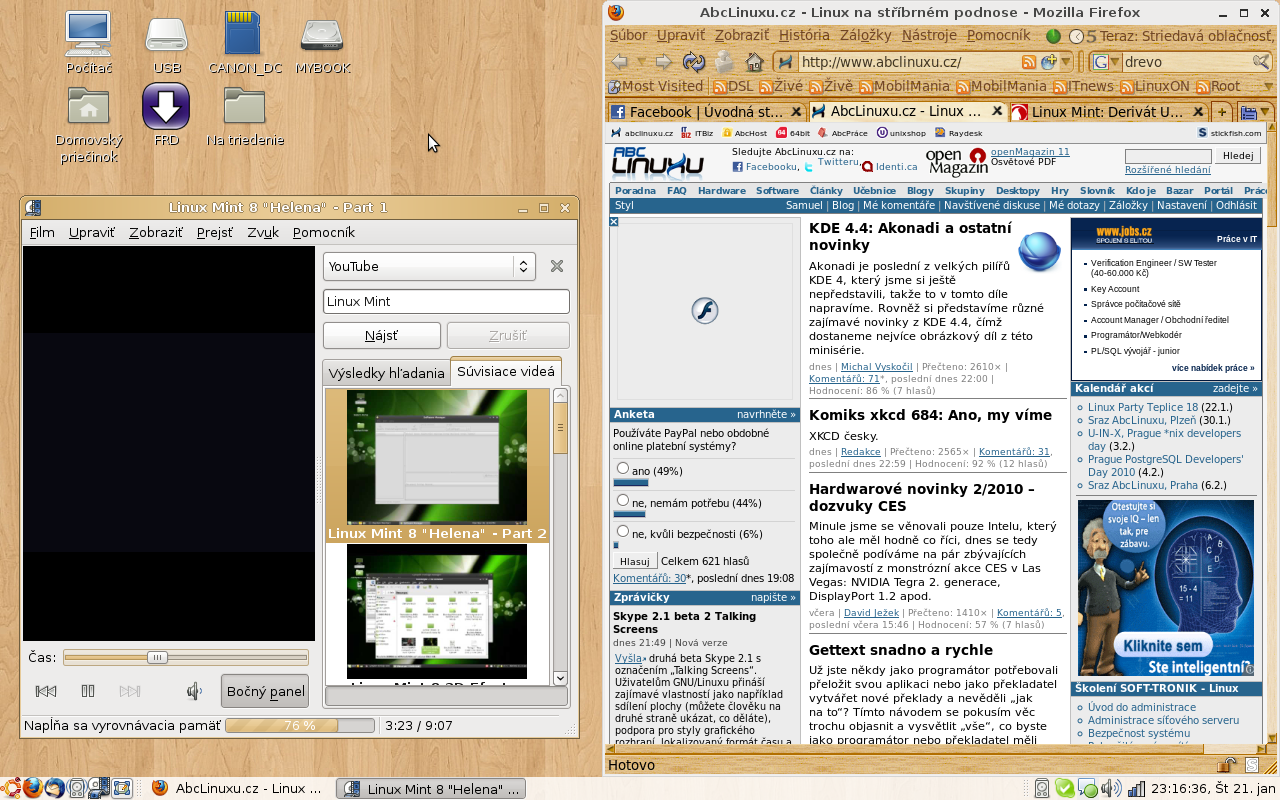Viewport: 1280px width, 800px height.
Task: Open the USB drive desktop icon
Action: pyautogui.click(x=167, y=42)
